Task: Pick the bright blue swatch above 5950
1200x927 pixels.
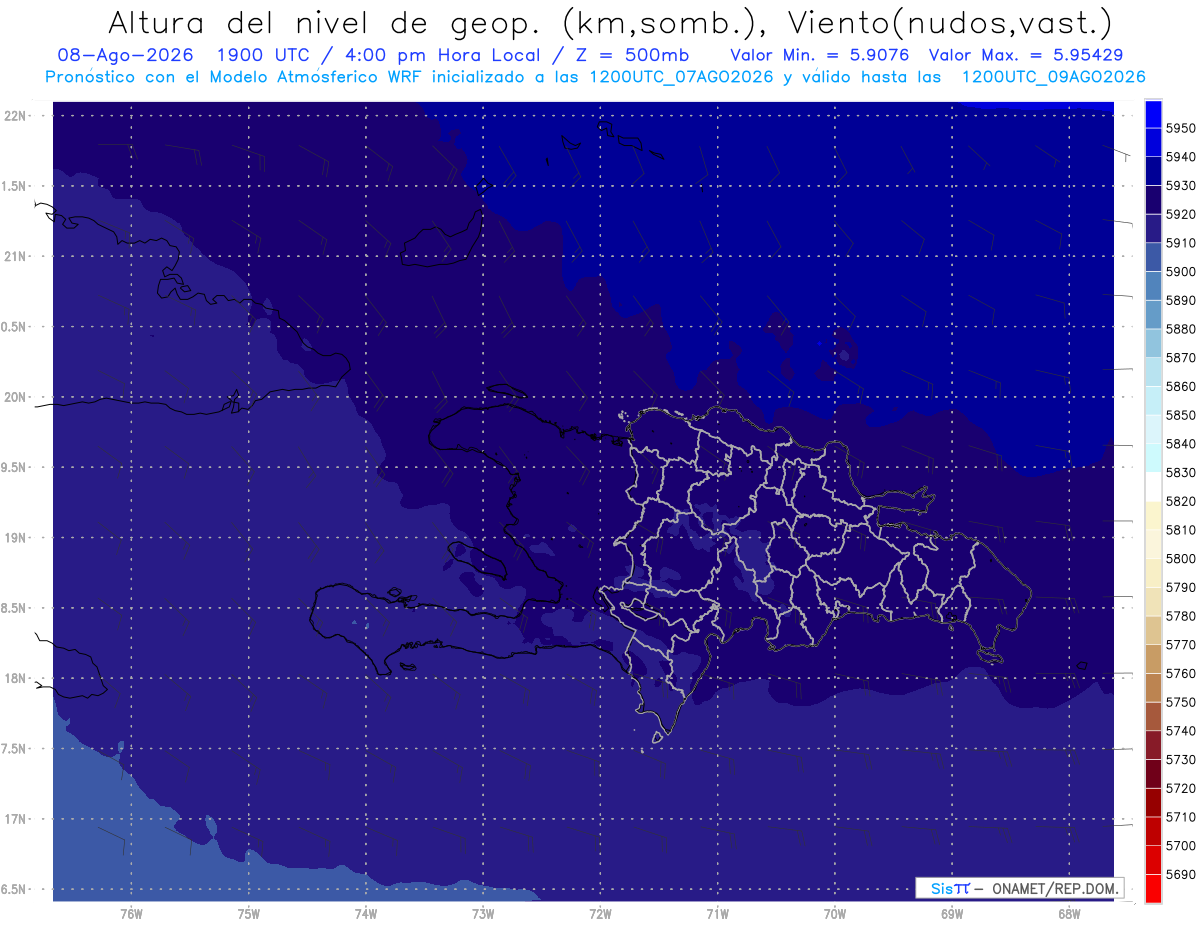Action: [1153, 114]
